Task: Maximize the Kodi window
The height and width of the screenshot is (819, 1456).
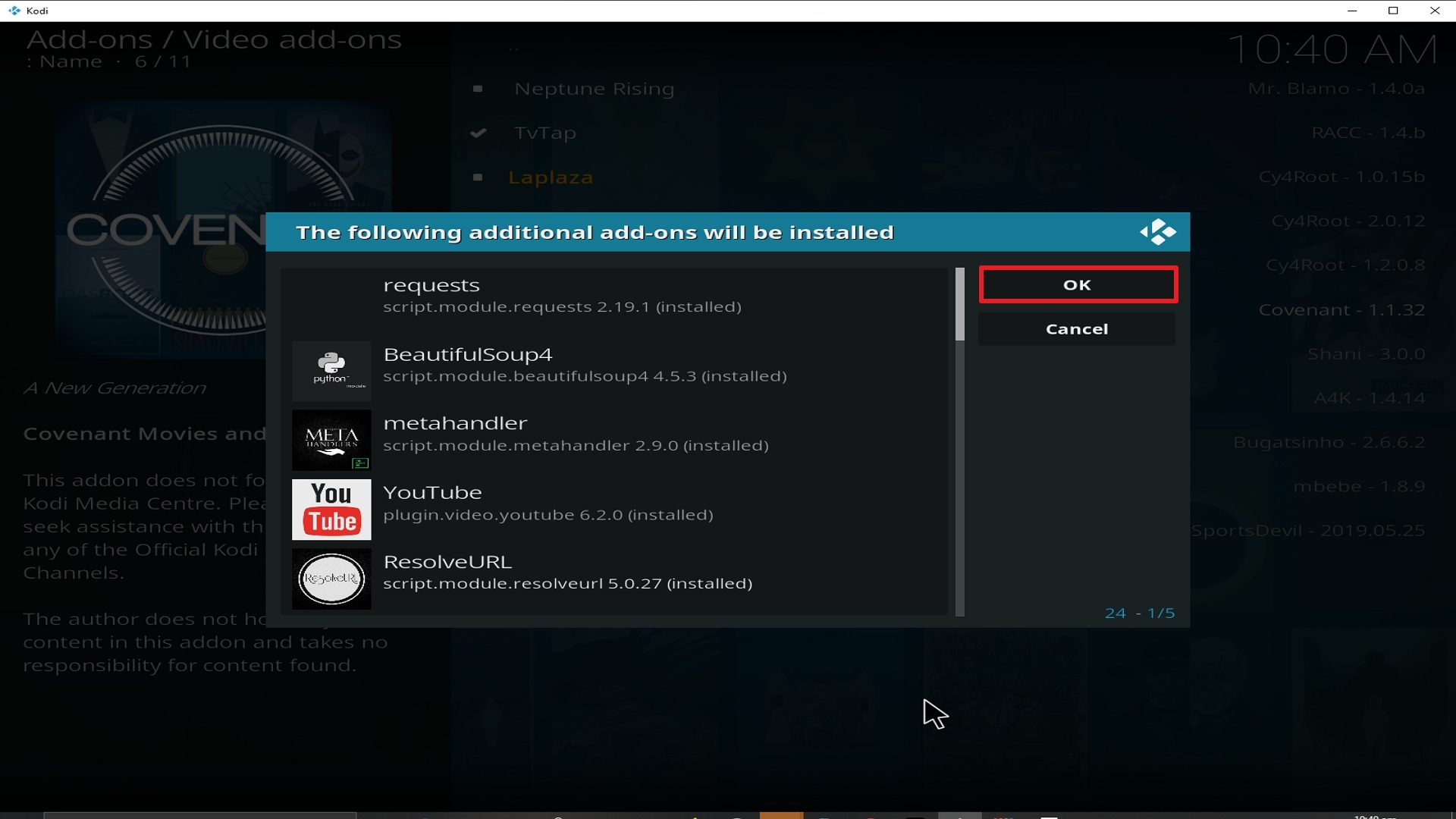Action: (1393, 11)
